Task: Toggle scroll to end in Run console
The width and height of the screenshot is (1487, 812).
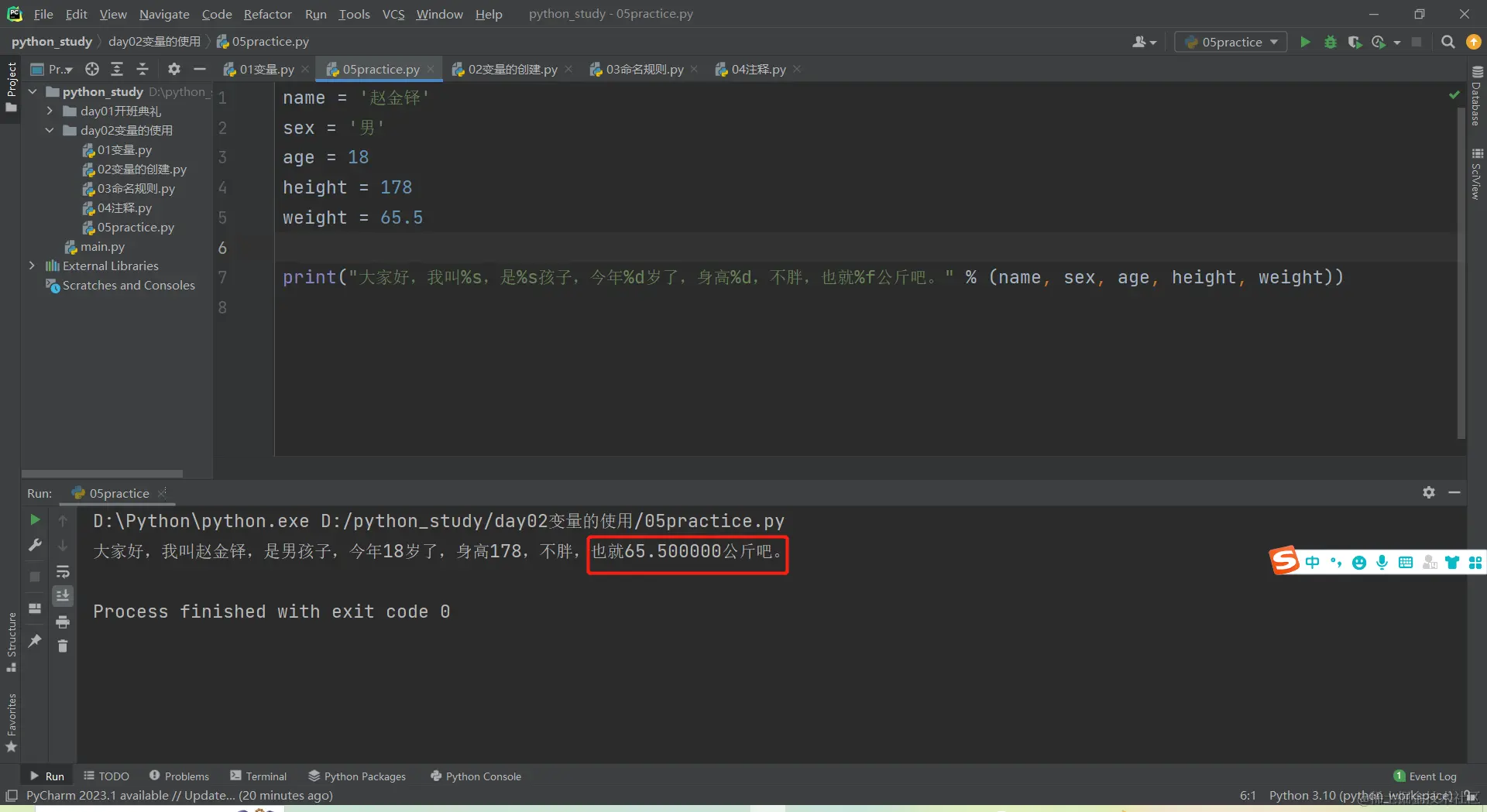Action: (63, 595)
